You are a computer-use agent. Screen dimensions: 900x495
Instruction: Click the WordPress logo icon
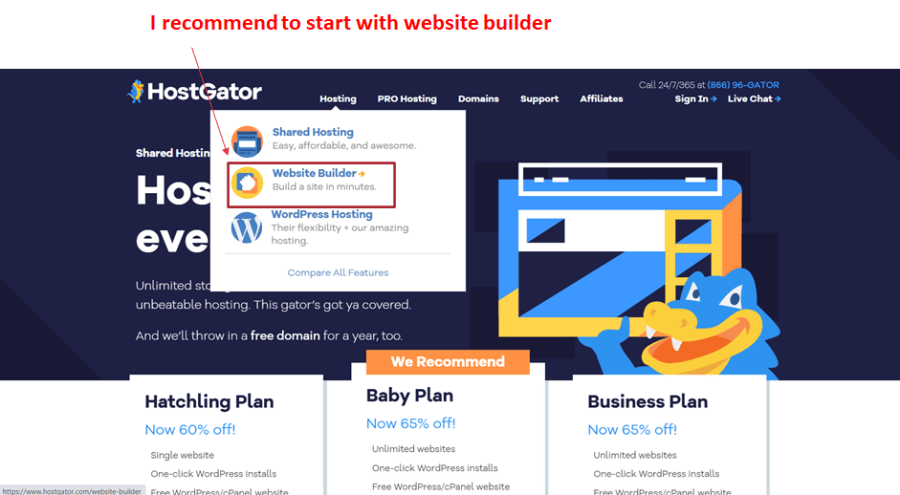point(247,227)
